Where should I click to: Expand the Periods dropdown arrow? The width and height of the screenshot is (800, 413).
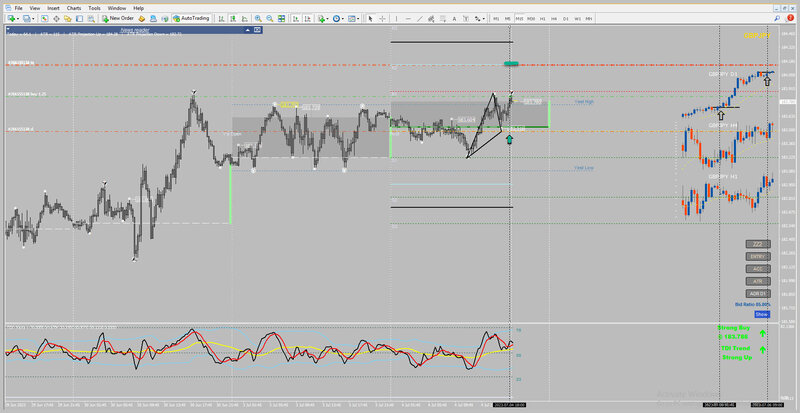(x=343, y=18)
